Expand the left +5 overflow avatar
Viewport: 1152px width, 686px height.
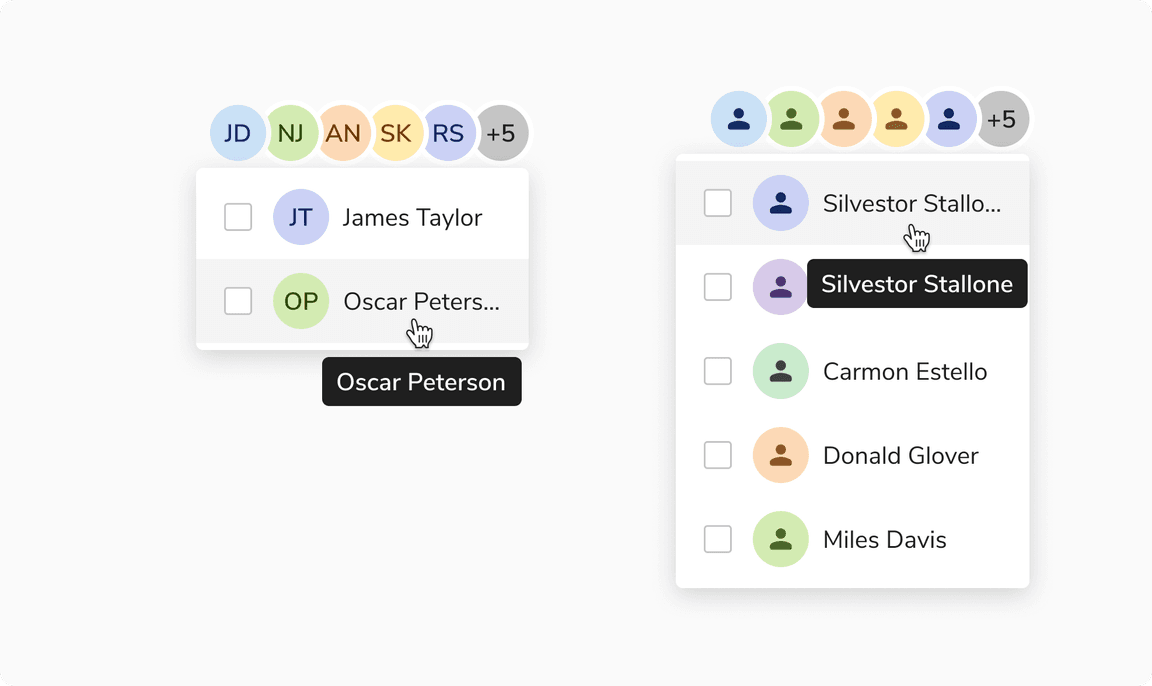502,133
